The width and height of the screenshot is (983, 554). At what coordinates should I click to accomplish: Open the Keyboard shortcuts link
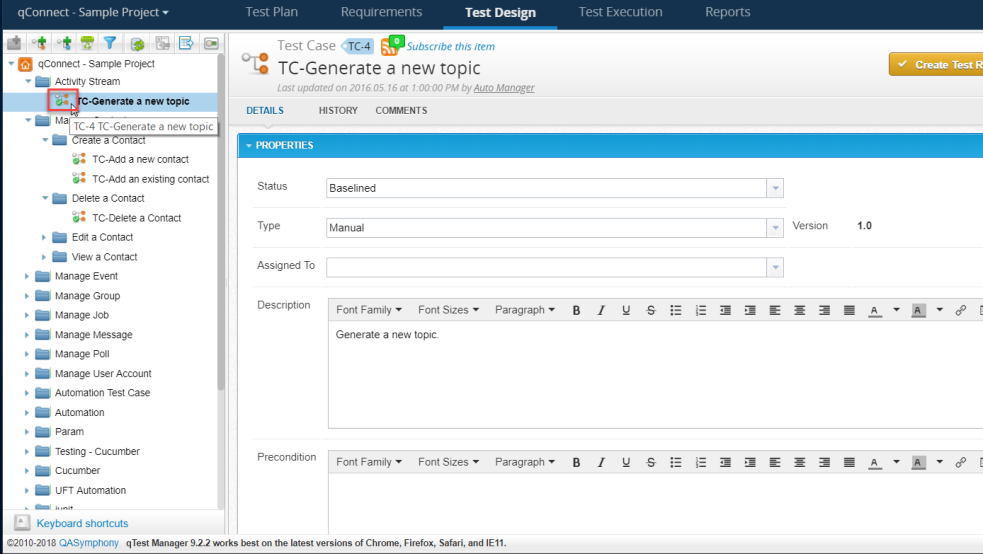coord(82,523)
